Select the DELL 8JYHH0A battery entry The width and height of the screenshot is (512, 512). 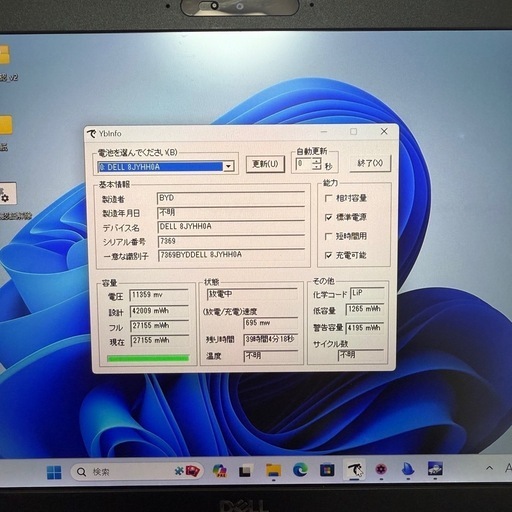pos(160,167)
